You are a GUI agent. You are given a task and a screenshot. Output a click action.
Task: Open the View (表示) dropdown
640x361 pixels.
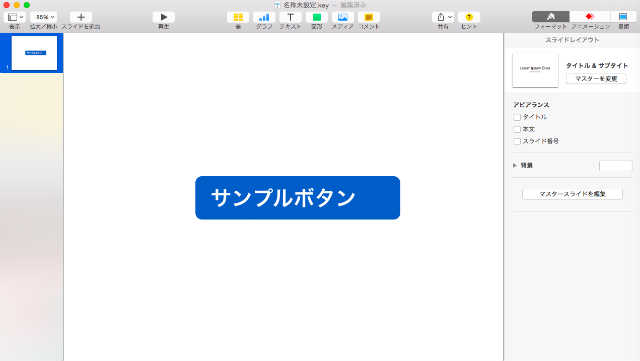[x=16, y=17]
